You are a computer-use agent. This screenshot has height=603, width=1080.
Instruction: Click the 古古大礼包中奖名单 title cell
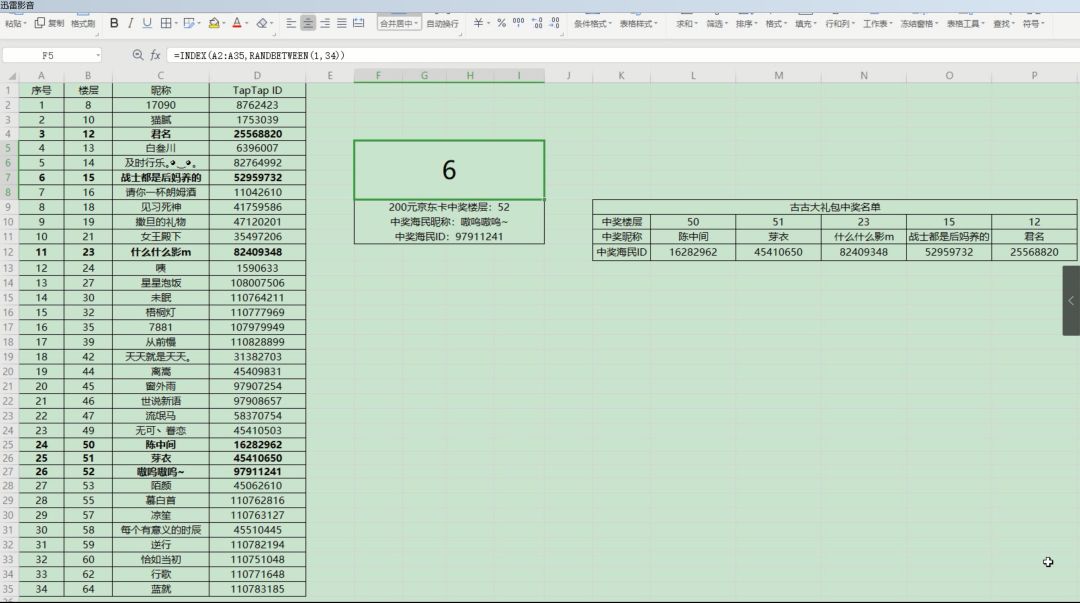coord(834,207)
